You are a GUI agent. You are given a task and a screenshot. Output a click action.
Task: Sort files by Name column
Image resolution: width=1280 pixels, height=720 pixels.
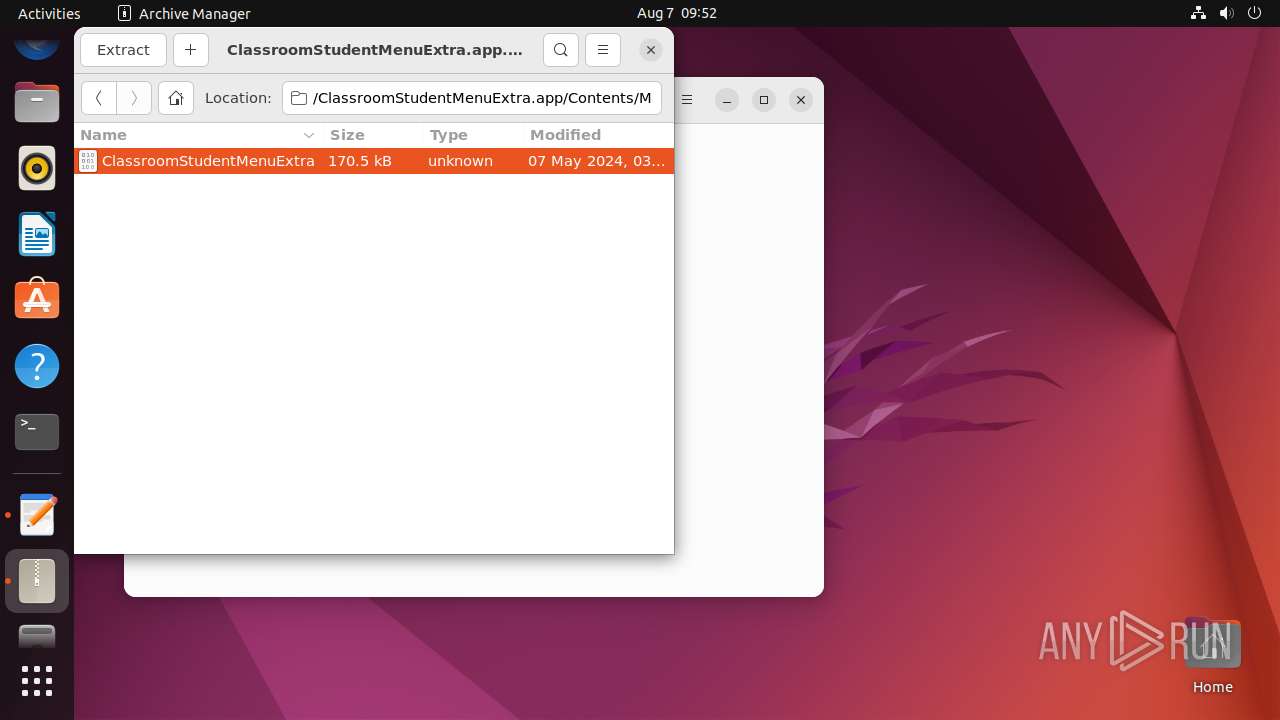198,135
